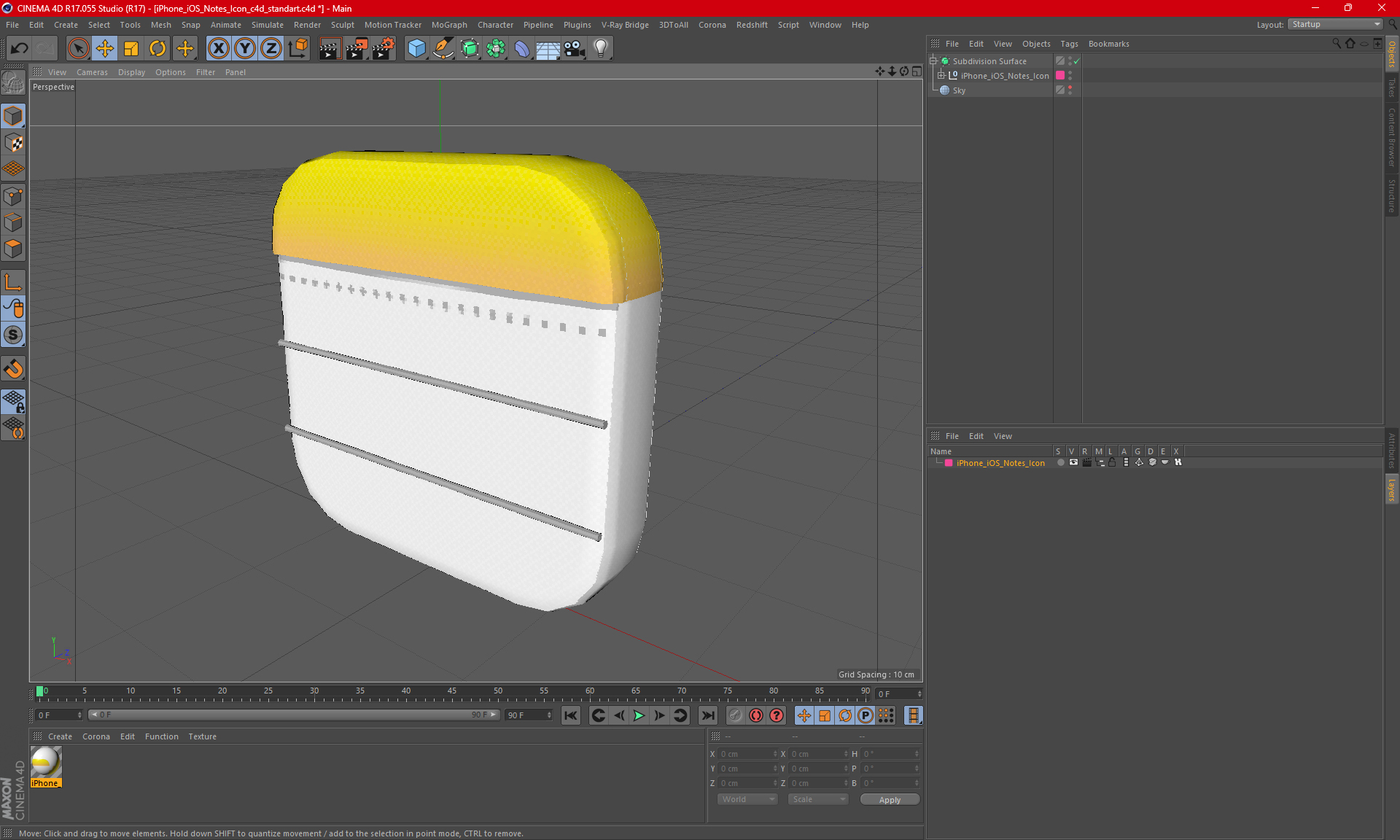
Task: Click Render View clapperboard icon
Action: tap(330, 48)
